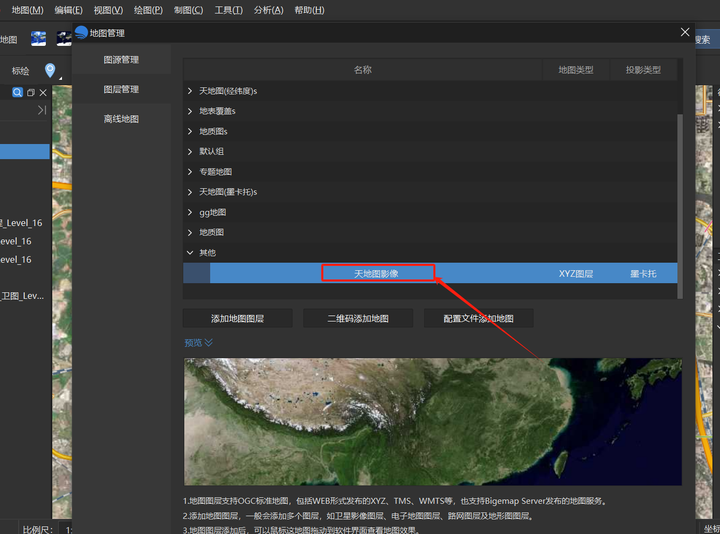Open the 工具(T) menu

click(229, 10)
